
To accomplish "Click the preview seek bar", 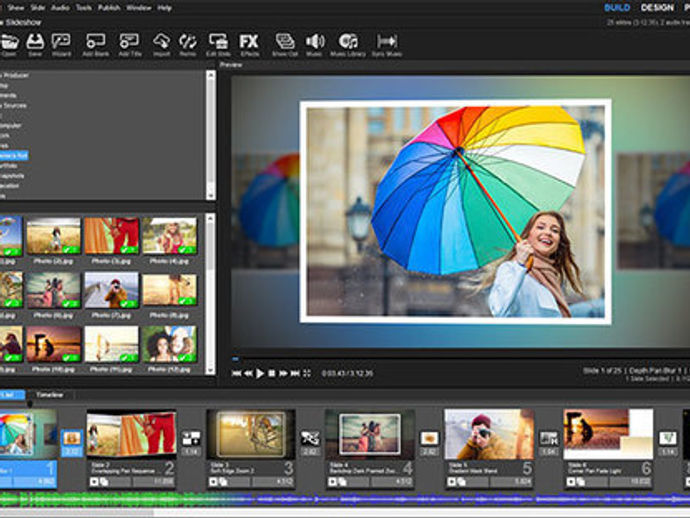I will point(460,359).
